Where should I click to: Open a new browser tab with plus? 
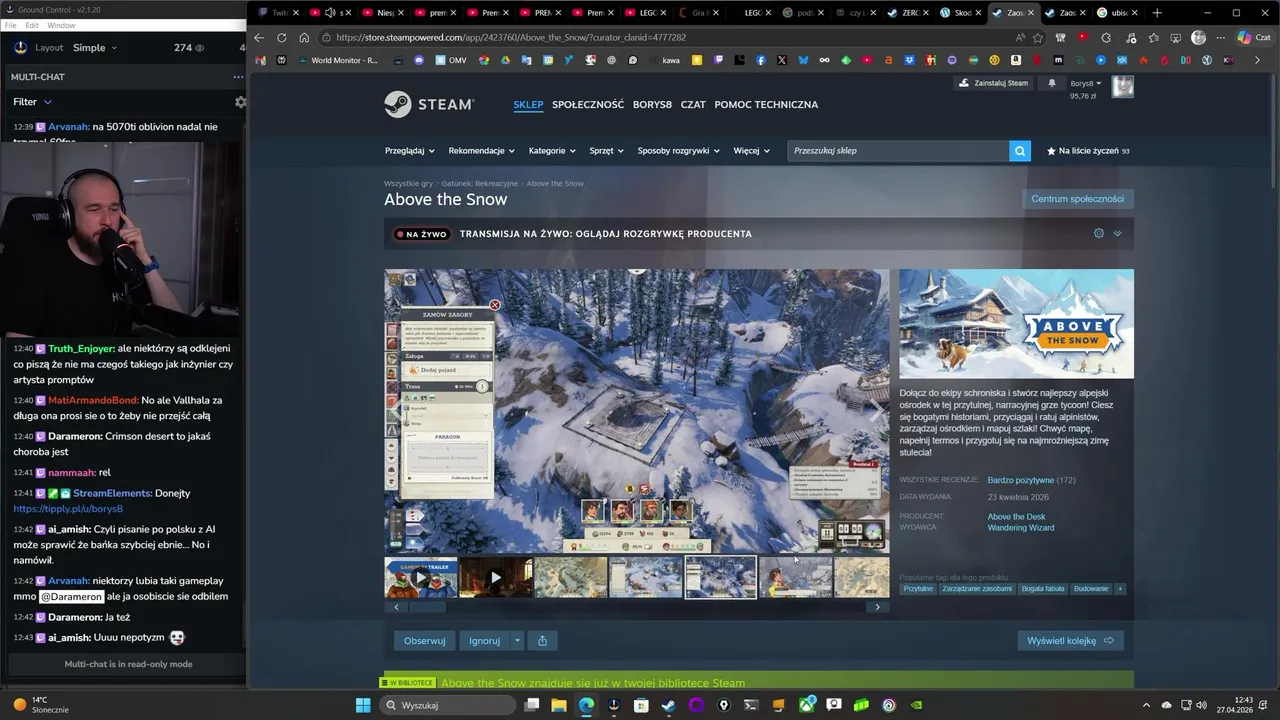coord(1157,13)
